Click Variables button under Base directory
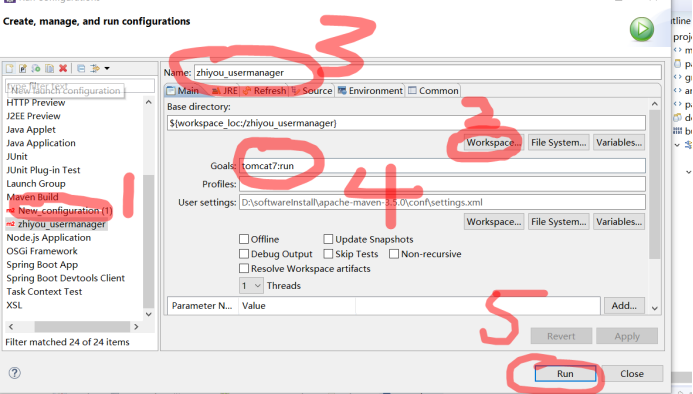Screen dimensions: 693x394 (619, 142)
